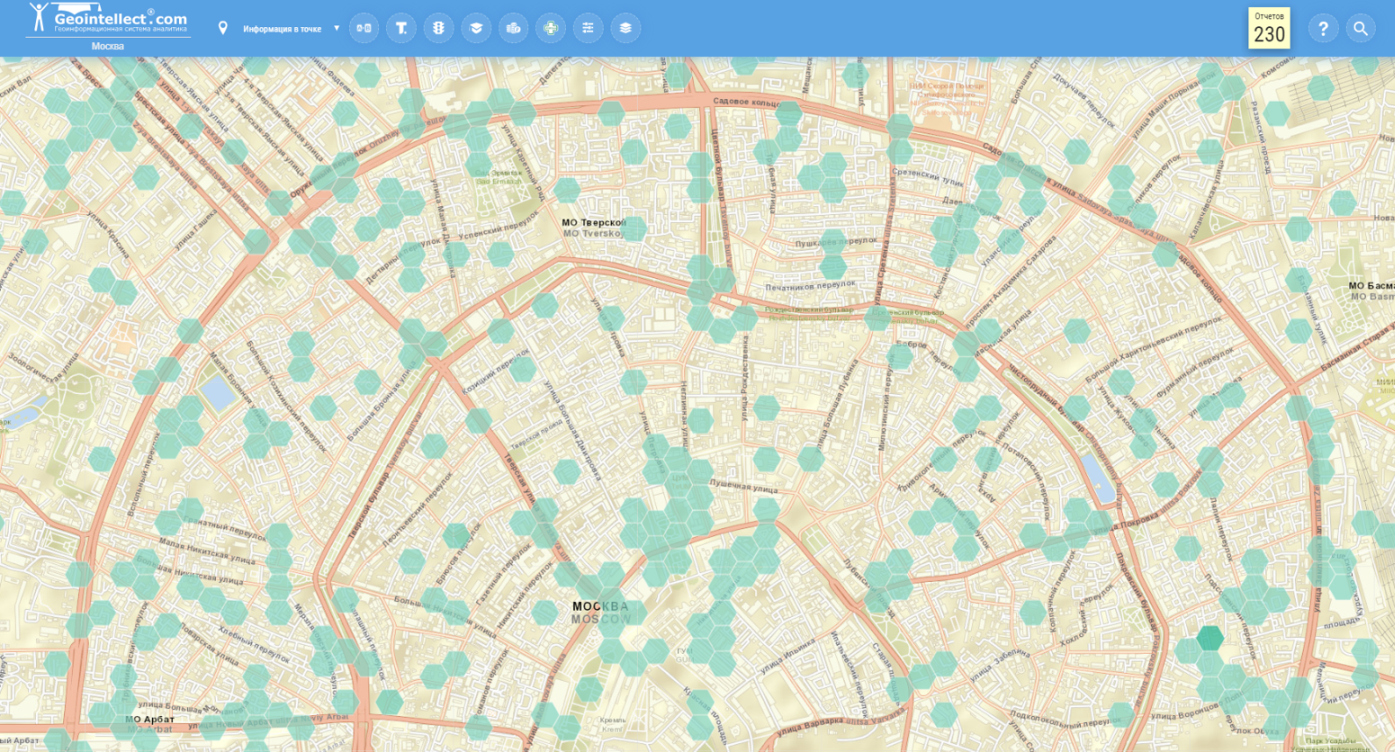Screen dimensions: 1395x752
Task: Click the location pin icon in toolbar
Action: point(223,28)
